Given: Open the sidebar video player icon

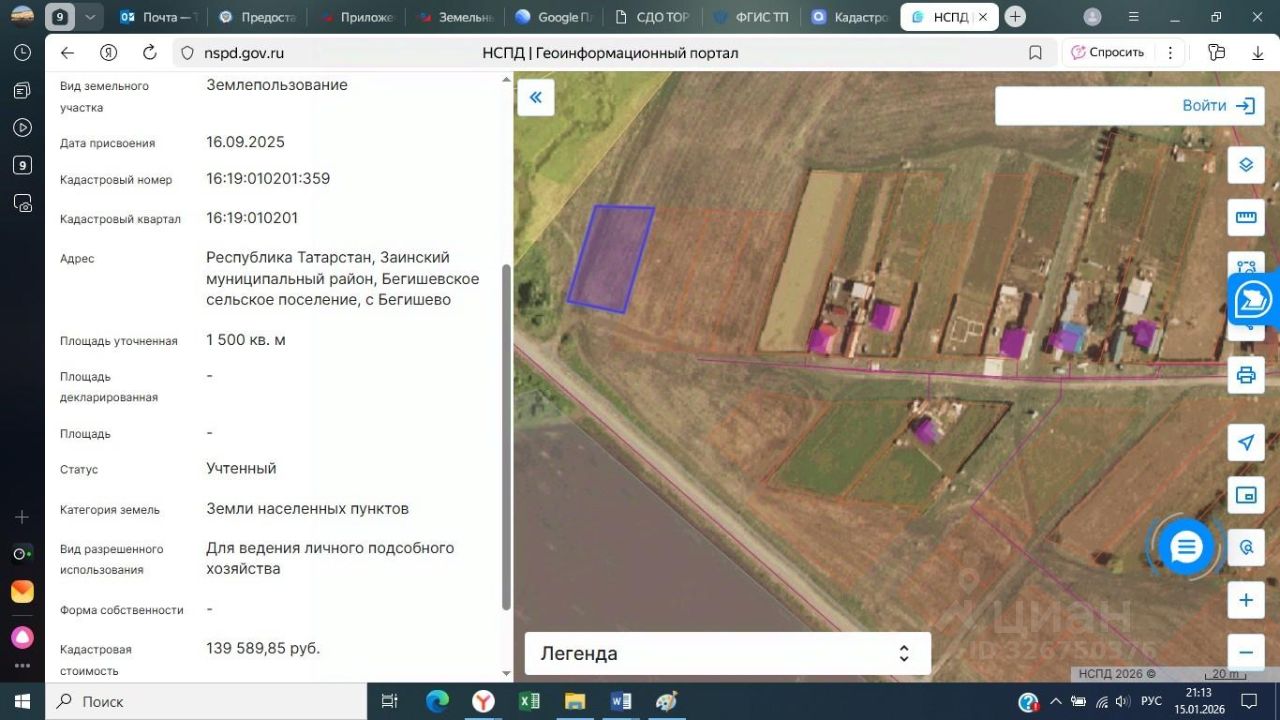Looking at the screenshot, I should point(22,127).
